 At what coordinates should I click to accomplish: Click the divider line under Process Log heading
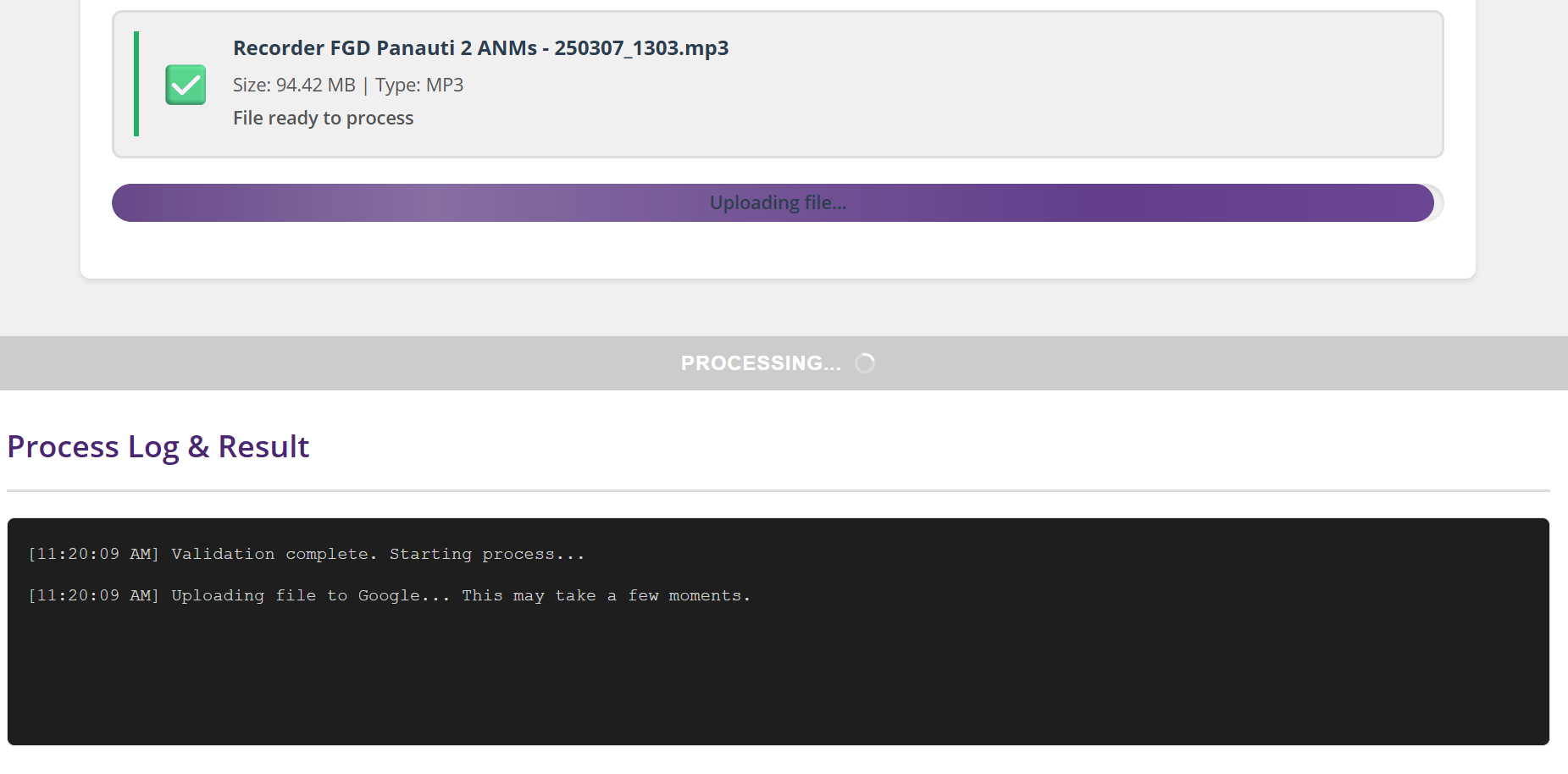coord(778,490)
